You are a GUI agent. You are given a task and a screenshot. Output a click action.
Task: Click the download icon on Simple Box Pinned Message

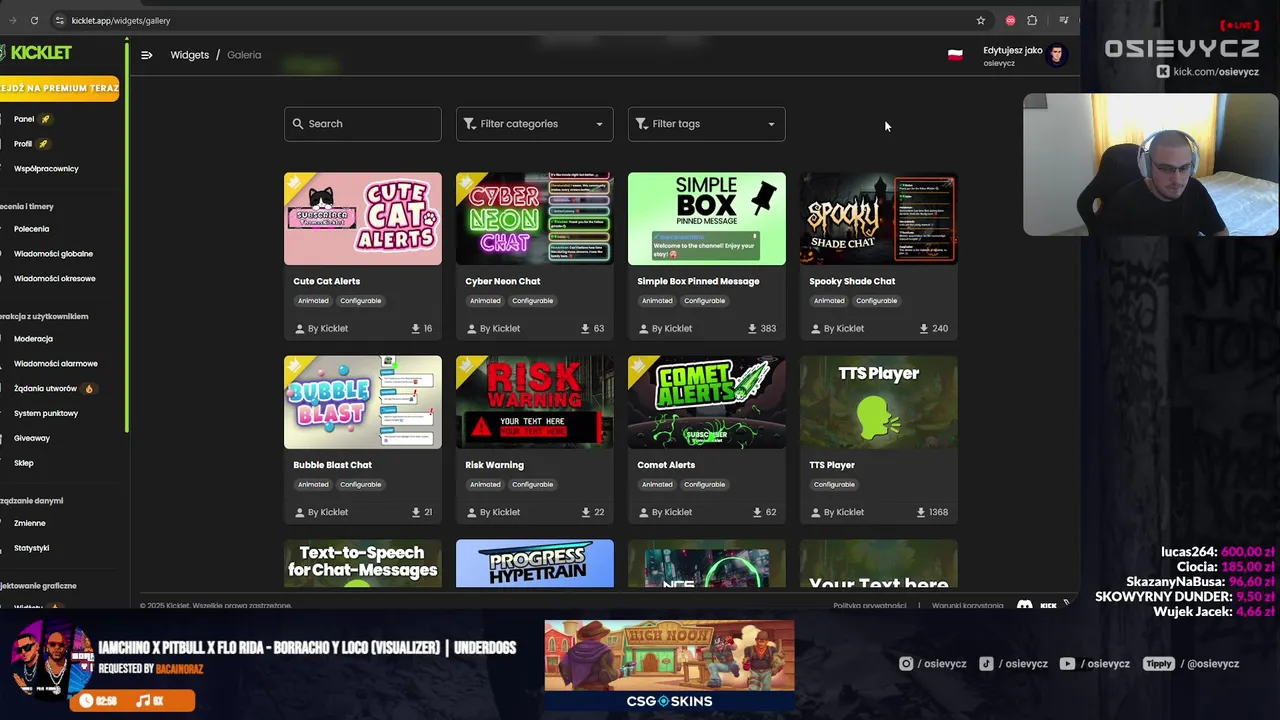pyautogui.click(x=752, y=328)
